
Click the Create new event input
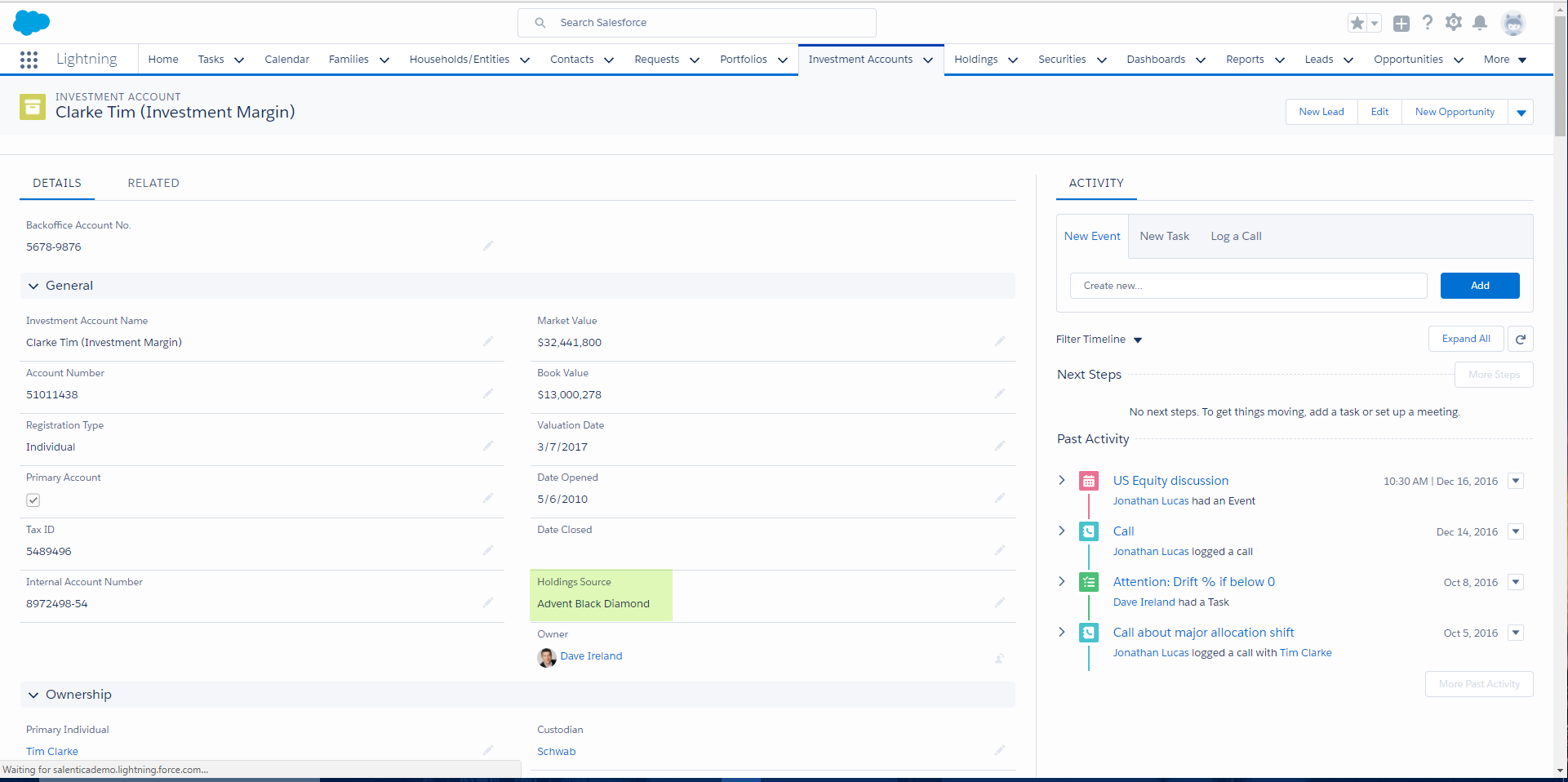coord(1249,286)
